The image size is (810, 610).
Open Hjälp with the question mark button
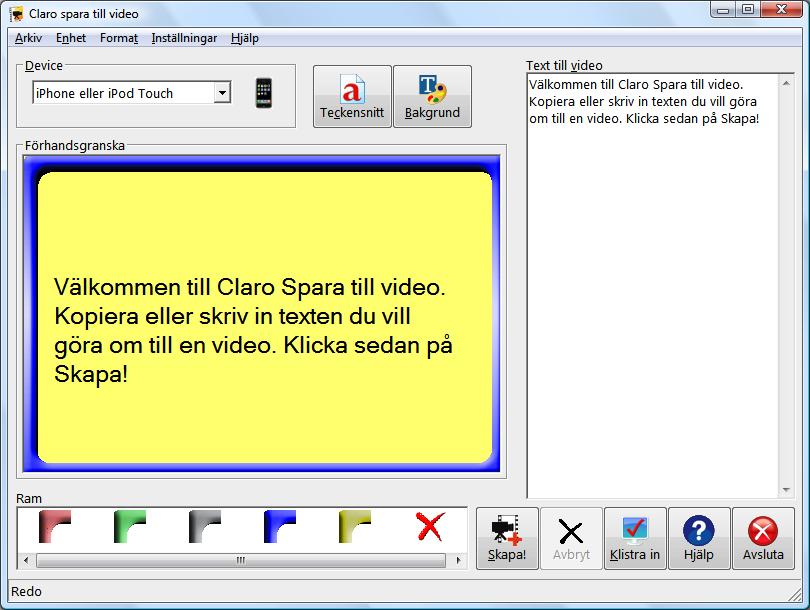[x=699, y=538]
